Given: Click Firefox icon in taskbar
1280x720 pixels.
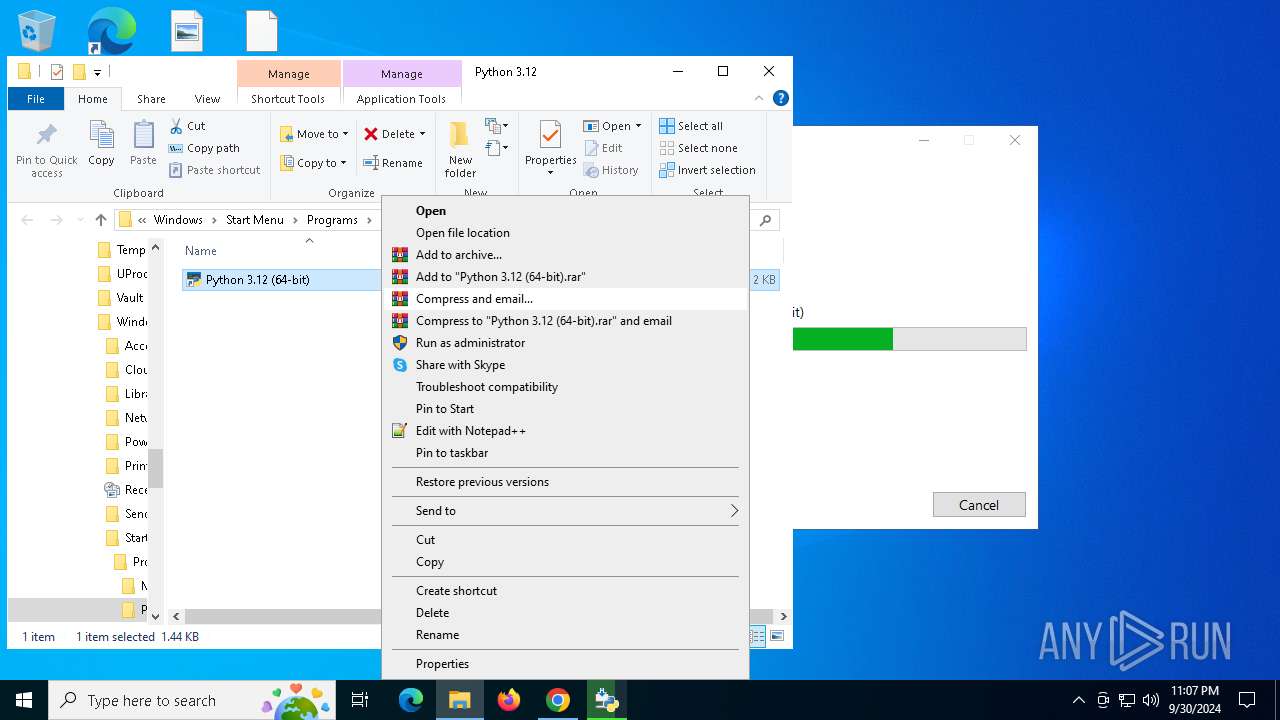Looking at the screenshot, I should point(509,700).
